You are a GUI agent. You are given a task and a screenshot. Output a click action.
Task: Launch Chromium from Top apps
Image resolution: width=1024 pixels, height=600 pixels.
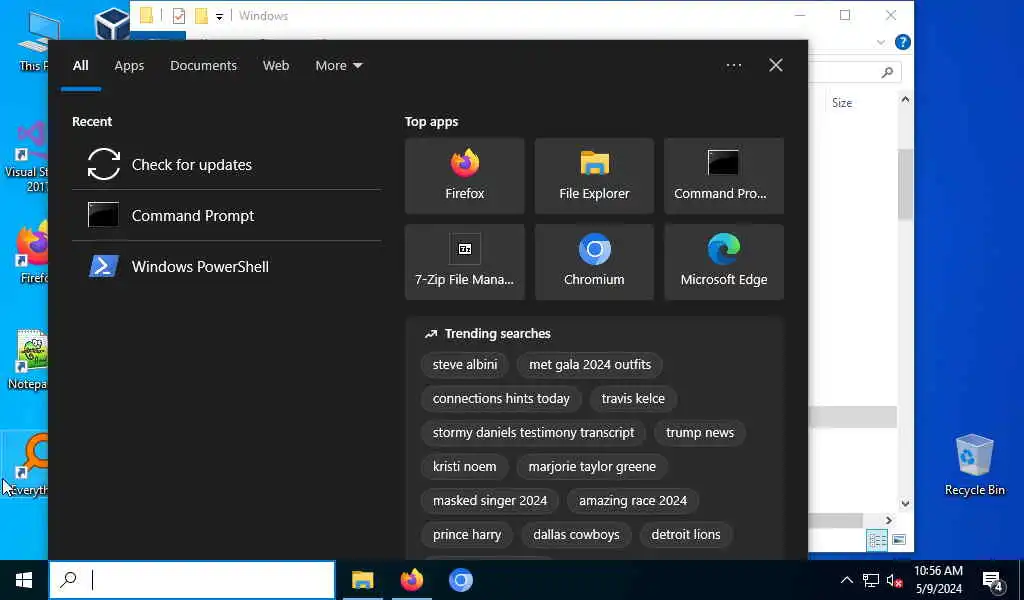[594, 262]
